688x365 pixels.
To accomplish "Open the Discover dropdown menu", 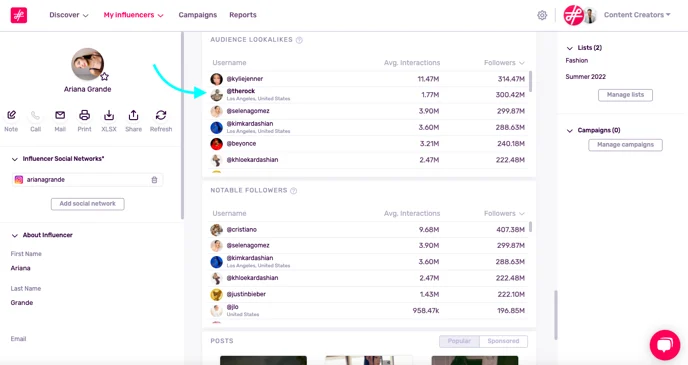I will coord(69,15).
